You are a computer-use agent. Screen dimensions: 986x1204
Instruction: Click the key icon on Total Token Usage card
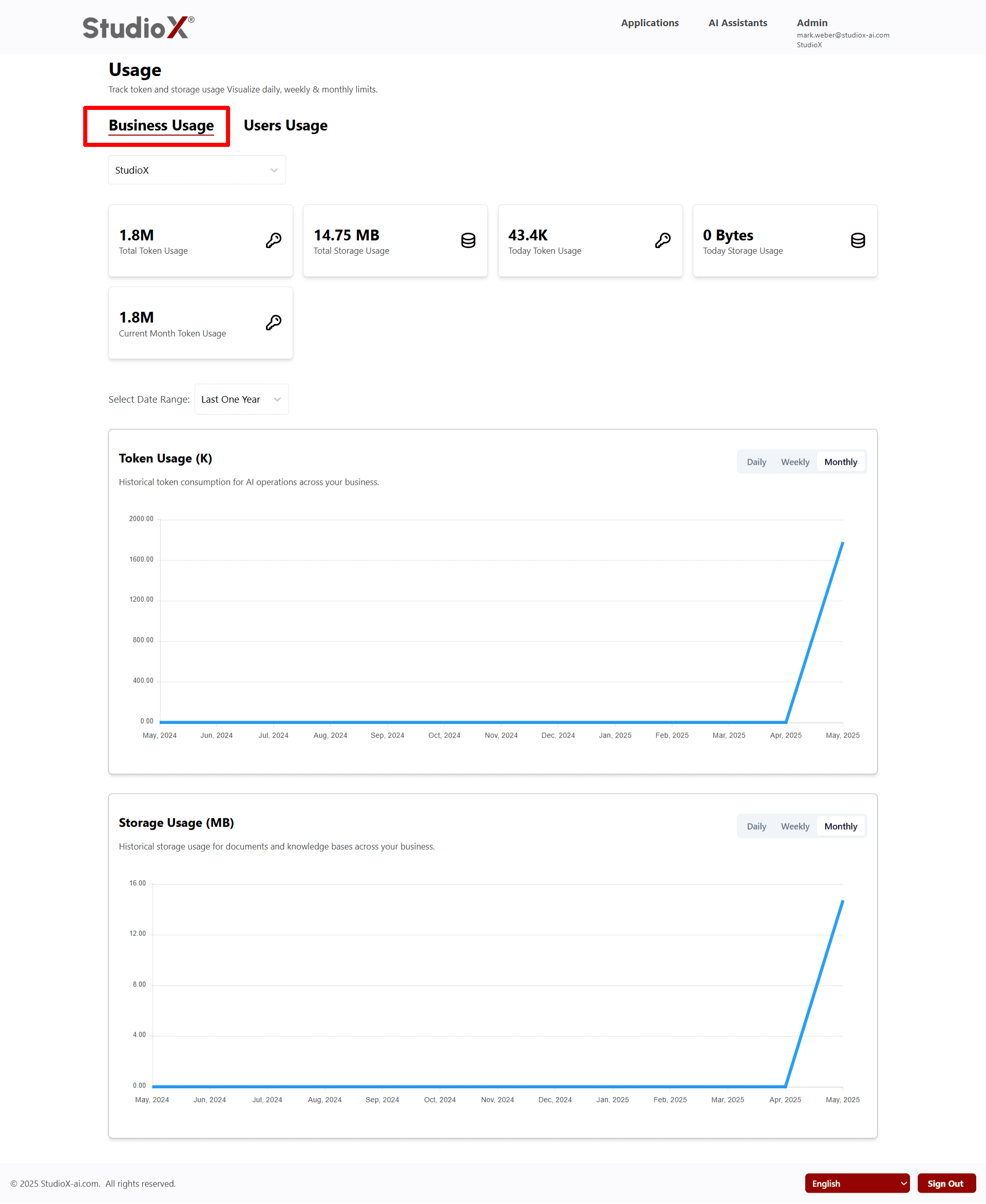(x=274, y=240)
